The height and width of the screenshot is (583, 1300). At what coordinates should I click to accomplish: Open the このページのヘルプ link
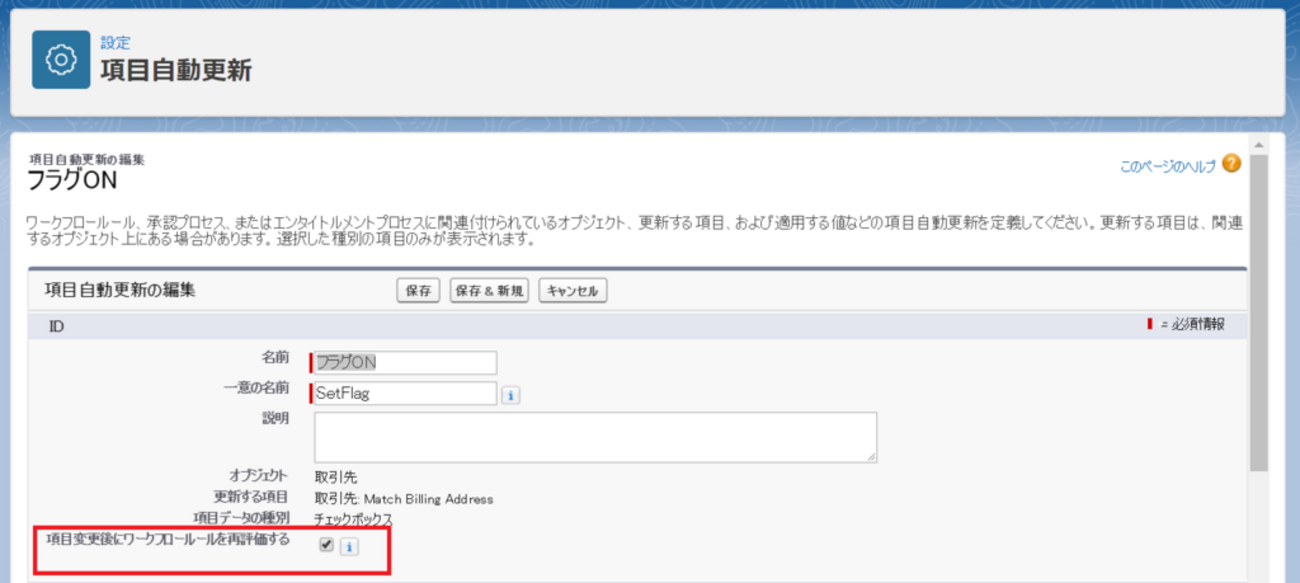pyautogui.click(x=1168, y=167)
